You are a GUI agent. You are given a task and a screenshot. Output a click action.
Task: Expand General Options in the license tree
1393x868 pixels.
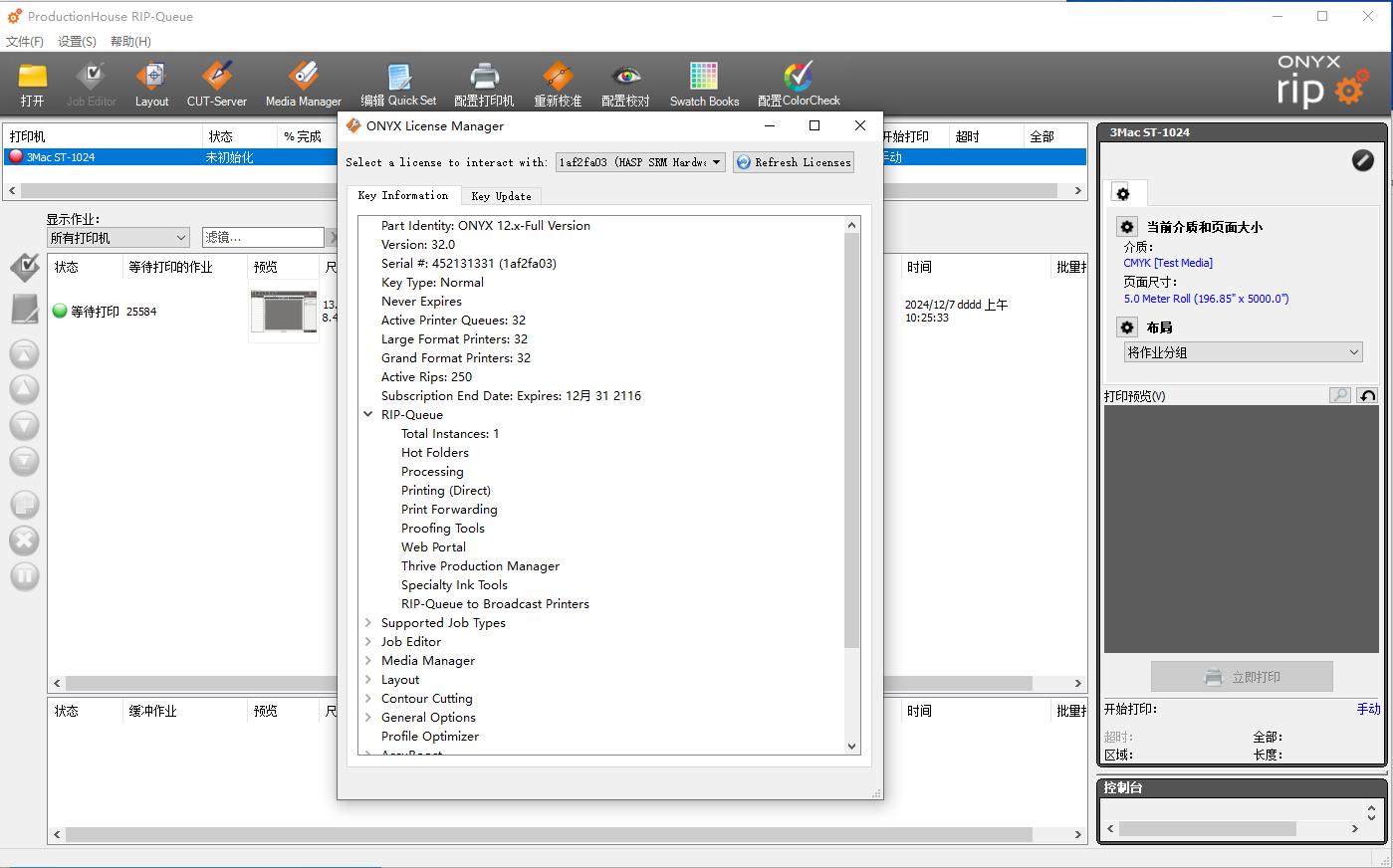(368, 718)
